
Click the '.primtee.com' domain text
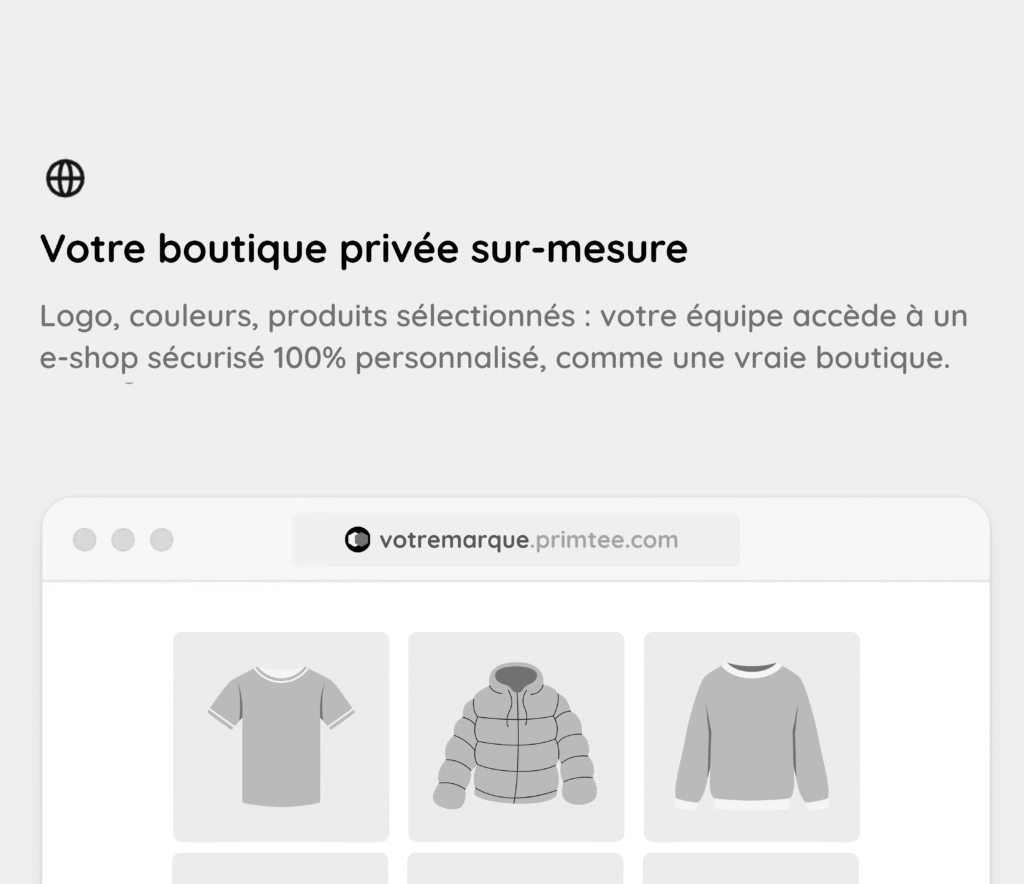tap(604, 541)
